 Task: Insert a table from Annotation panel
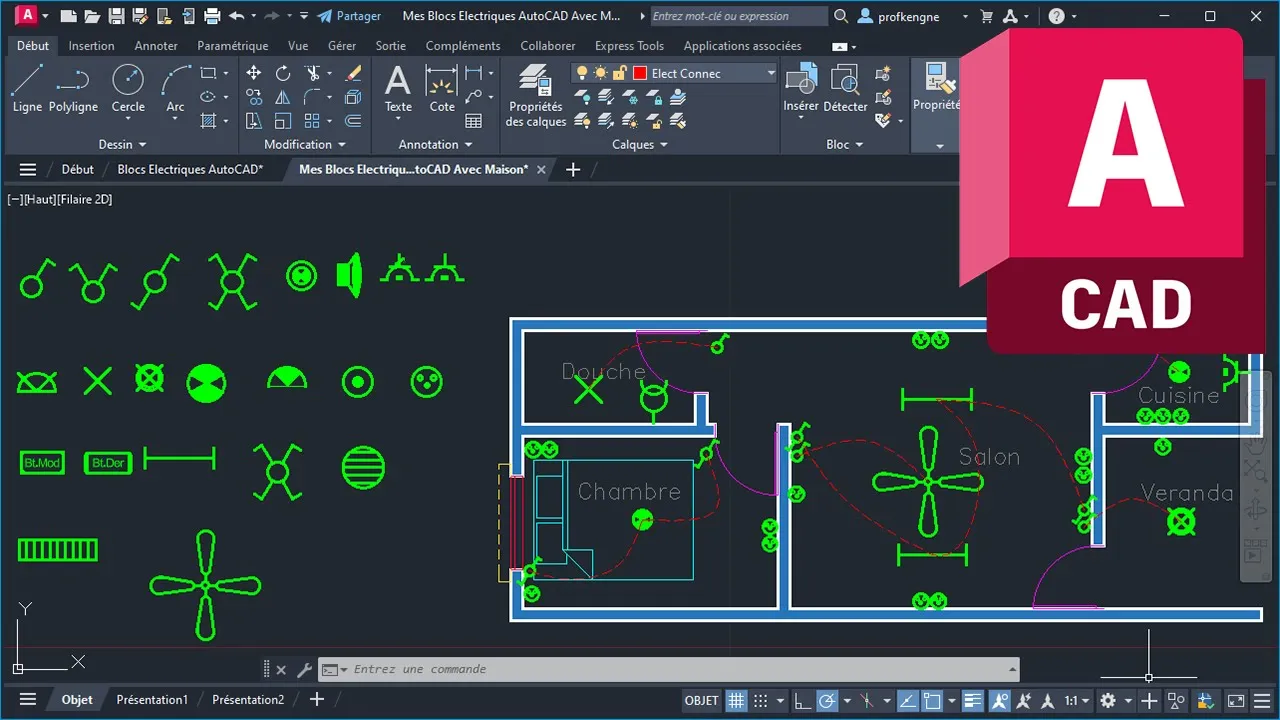[474, 121]
